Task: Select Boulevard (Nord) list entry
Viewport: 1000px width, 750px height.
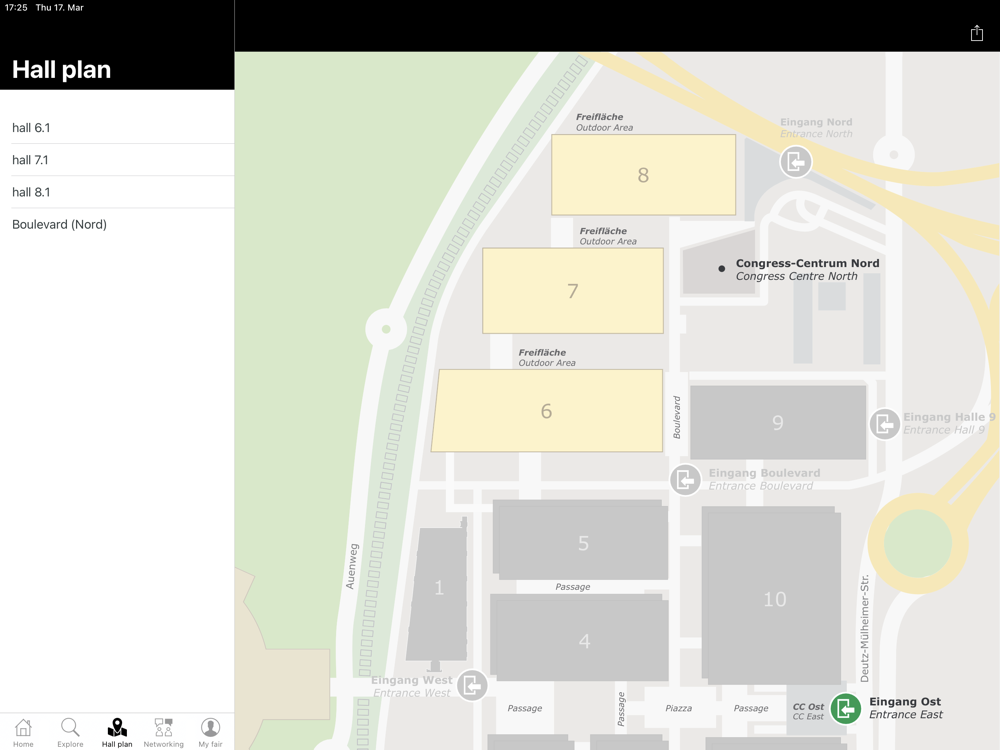Action: [117, 224]
